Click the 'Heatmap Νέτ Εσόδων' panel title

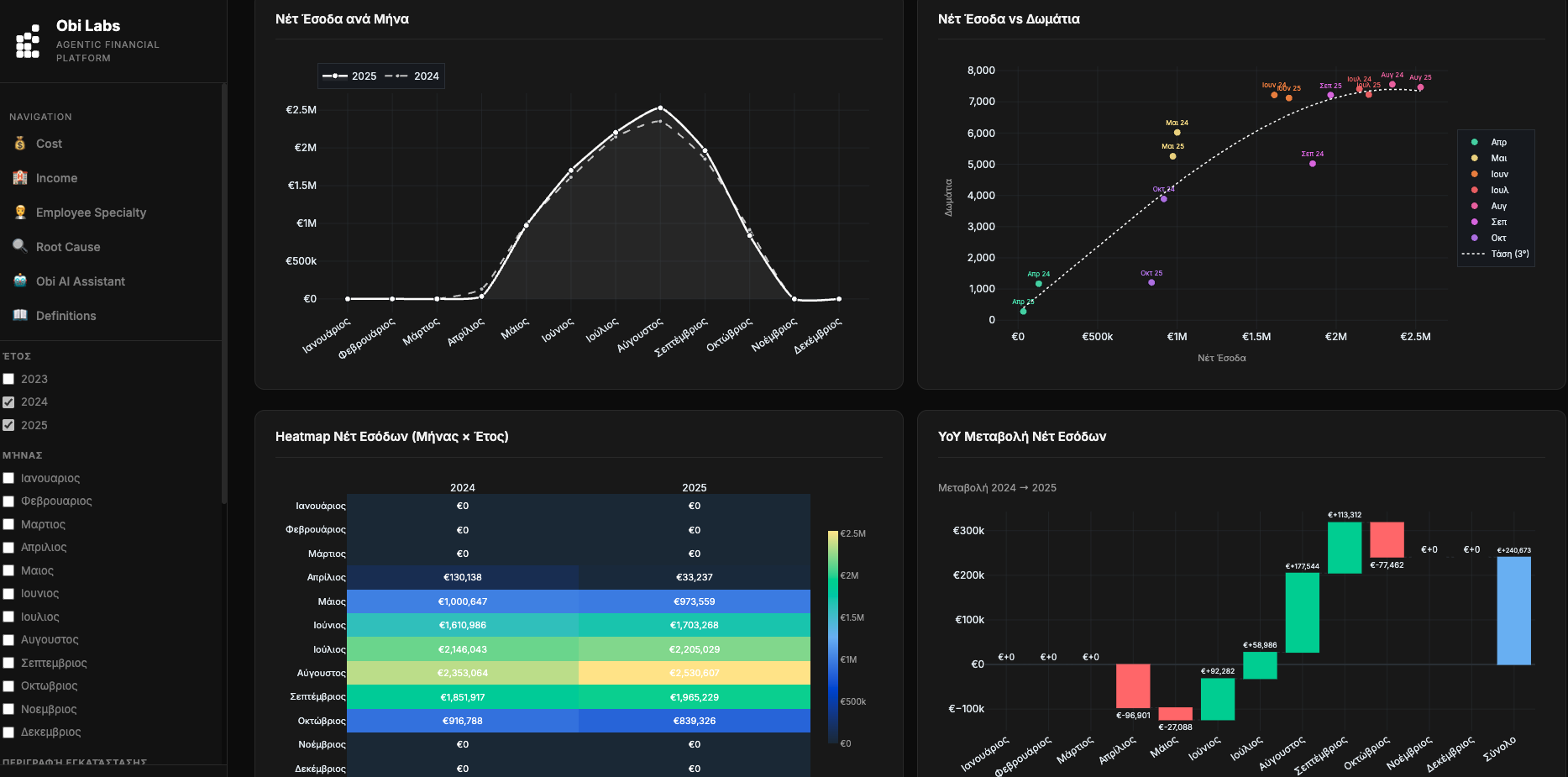click(391, 437)
